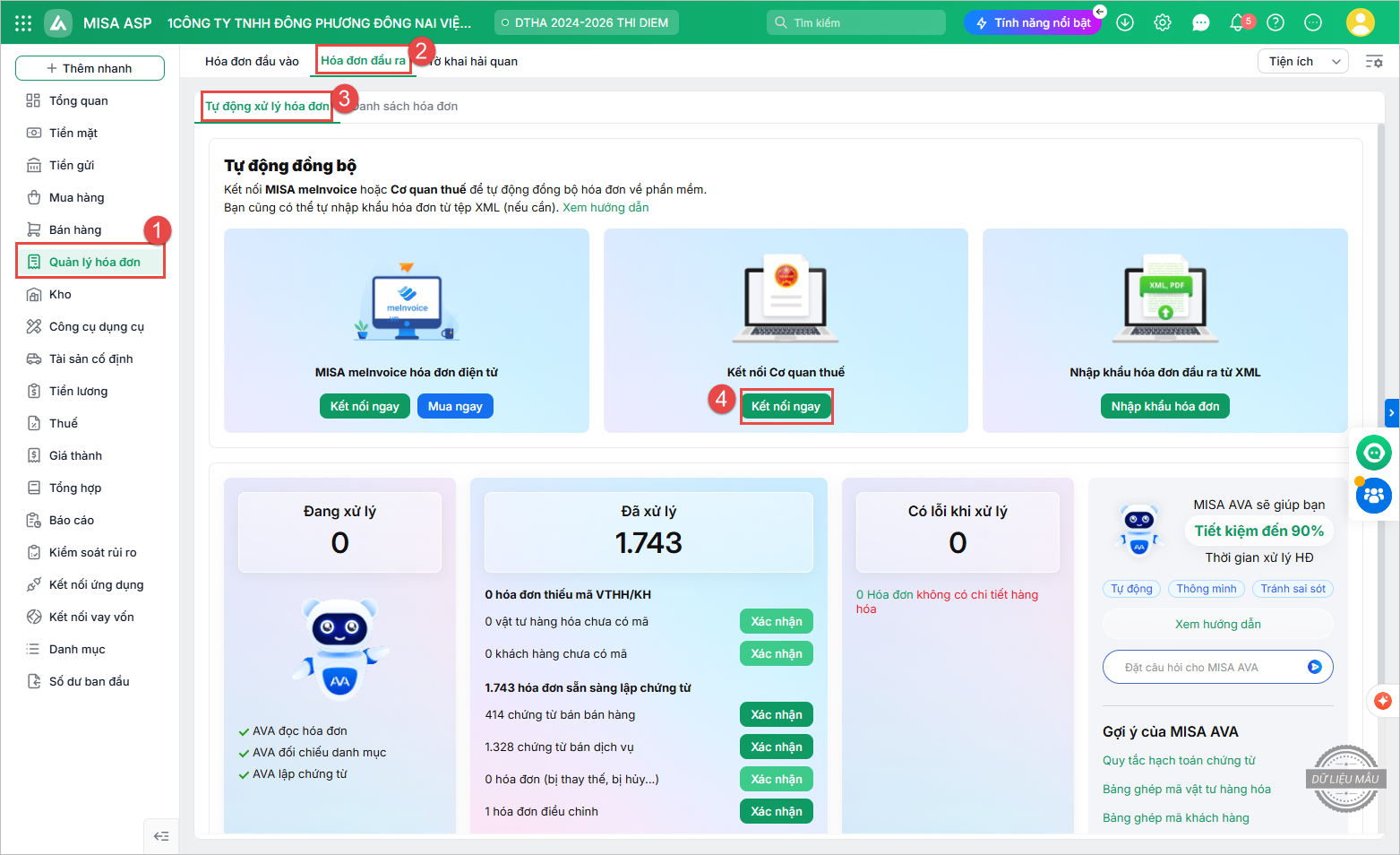Click Nhập khẩu hóa đơn button
This screenshot has height=855, width=1400.
(1165, 406)
